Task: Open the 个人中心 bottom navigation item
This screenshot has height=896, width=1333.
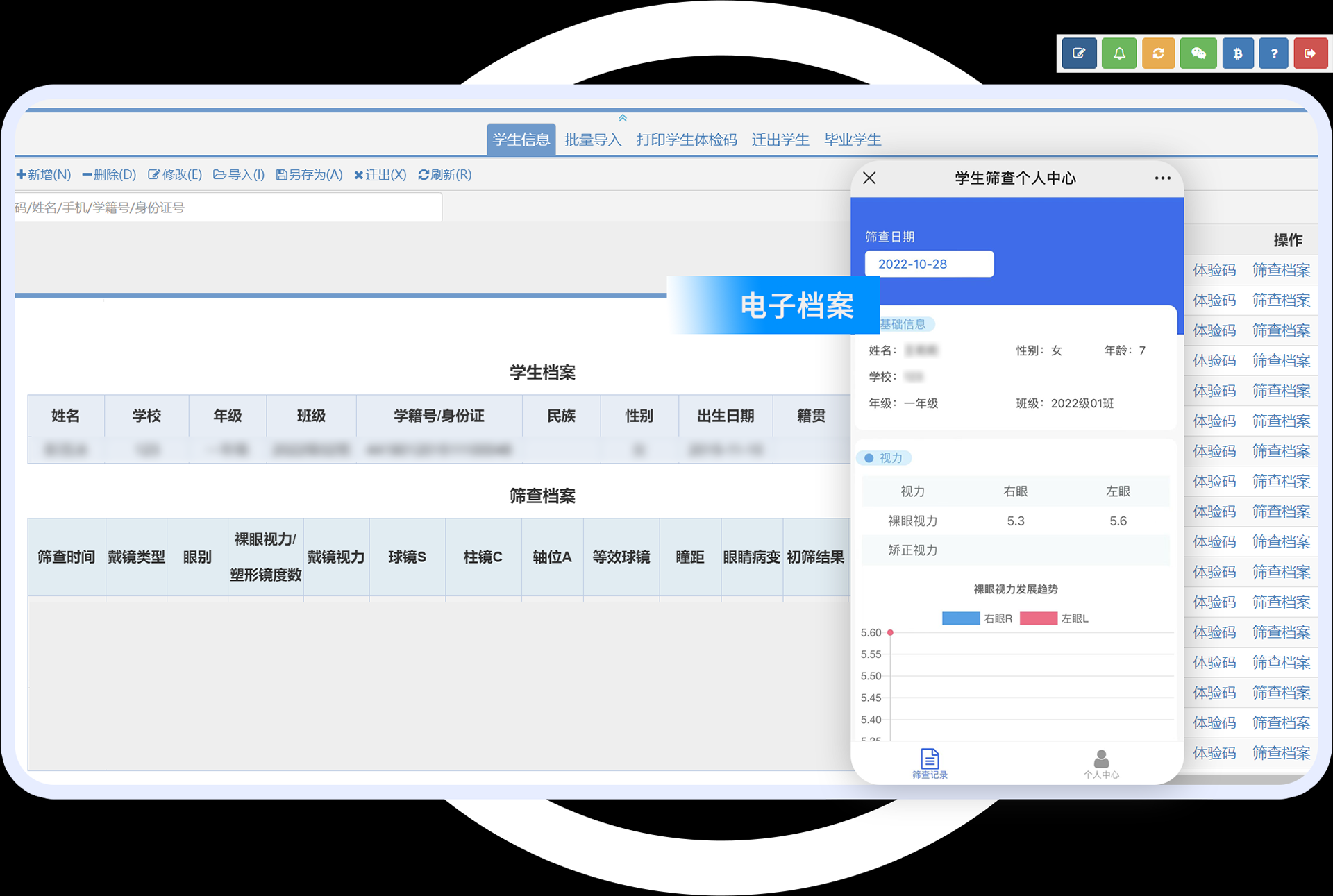Action: (x=1101, y=763)
